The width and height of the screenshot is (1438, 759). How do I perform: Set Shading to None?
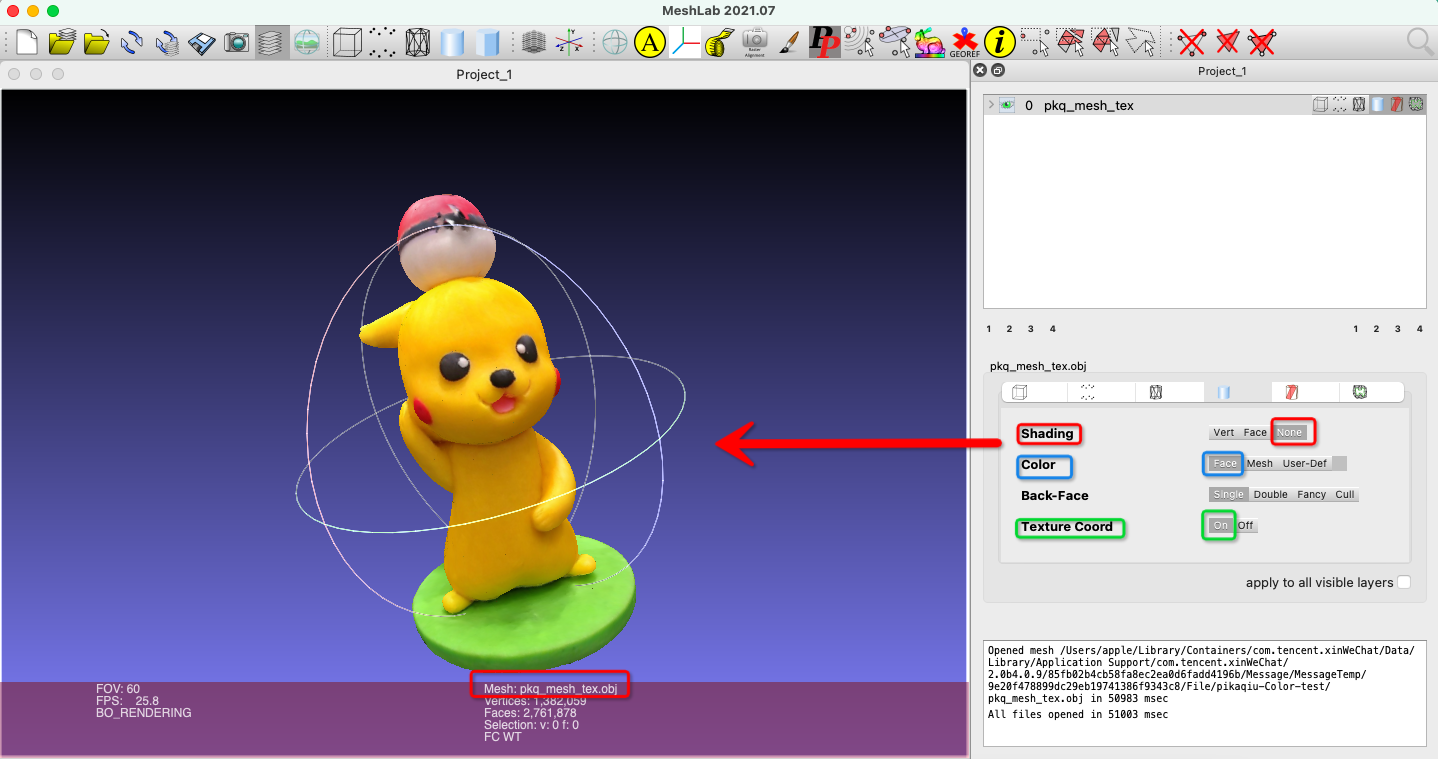(x=1290, y=433)
